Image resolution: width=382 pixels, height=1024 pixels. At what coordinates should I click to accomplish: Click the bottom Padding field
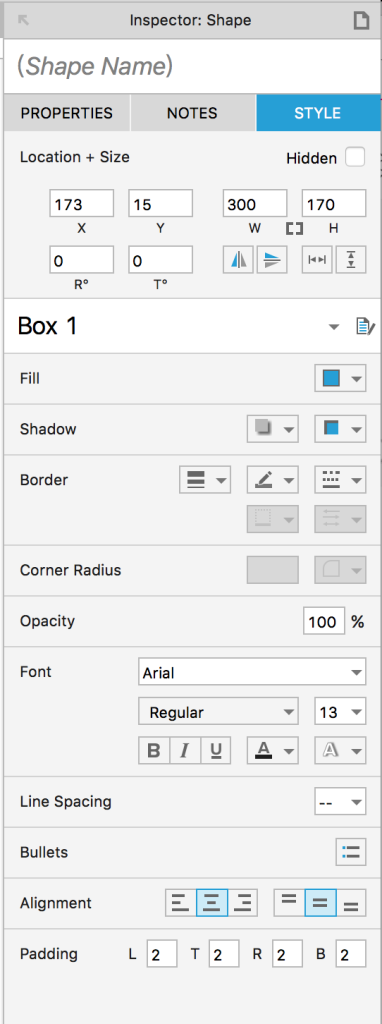click(351, 954)
